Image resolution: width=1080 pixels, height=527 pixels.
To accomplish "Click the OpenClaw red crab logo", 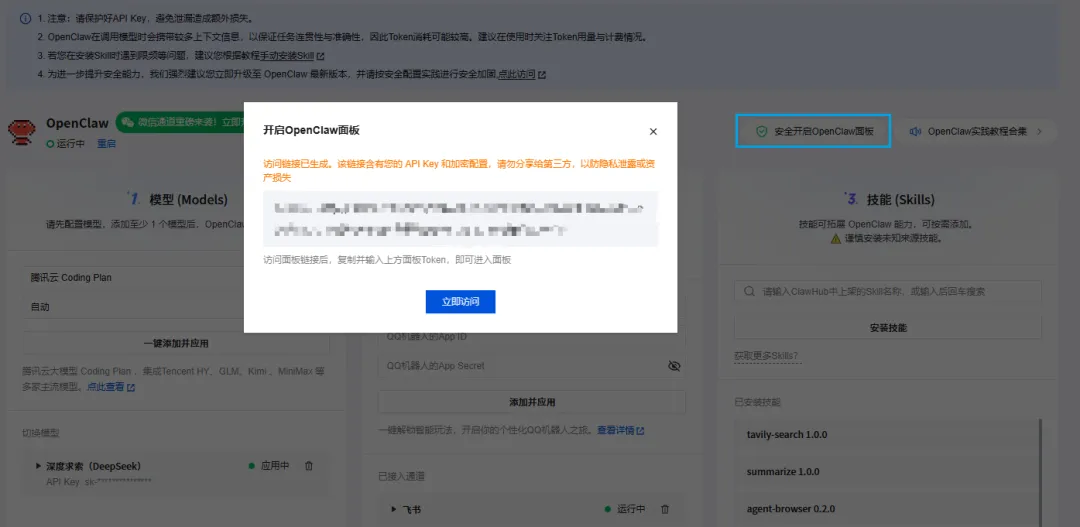I will 21,131.
